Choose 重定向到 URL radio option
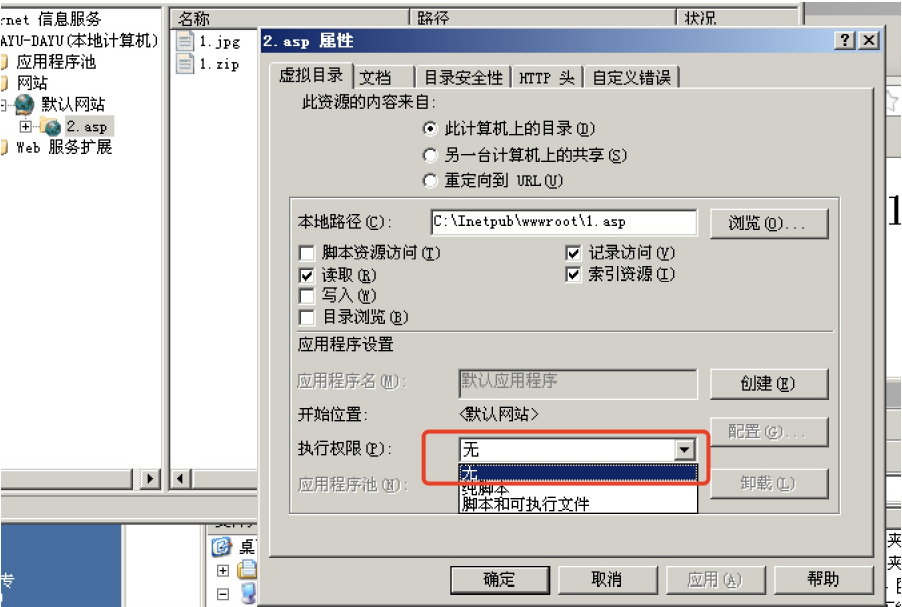This screenshot has height=607, width=902. tap(430, 181)
